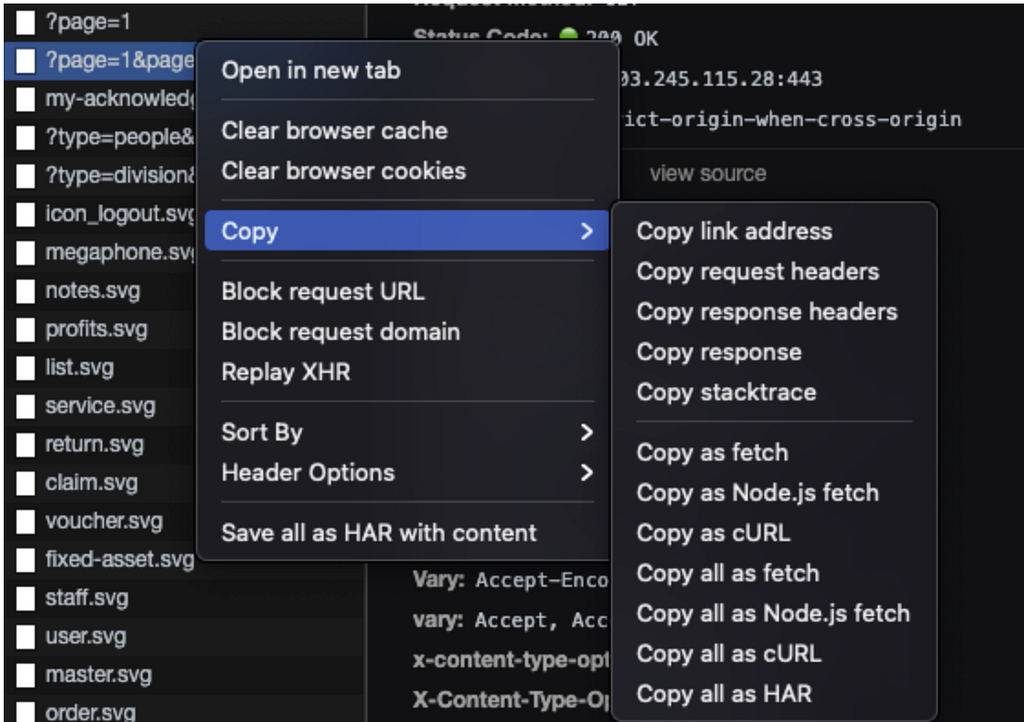Tick the return.svg checkbox
This screenshot has width=1024, height=722.
25,445
